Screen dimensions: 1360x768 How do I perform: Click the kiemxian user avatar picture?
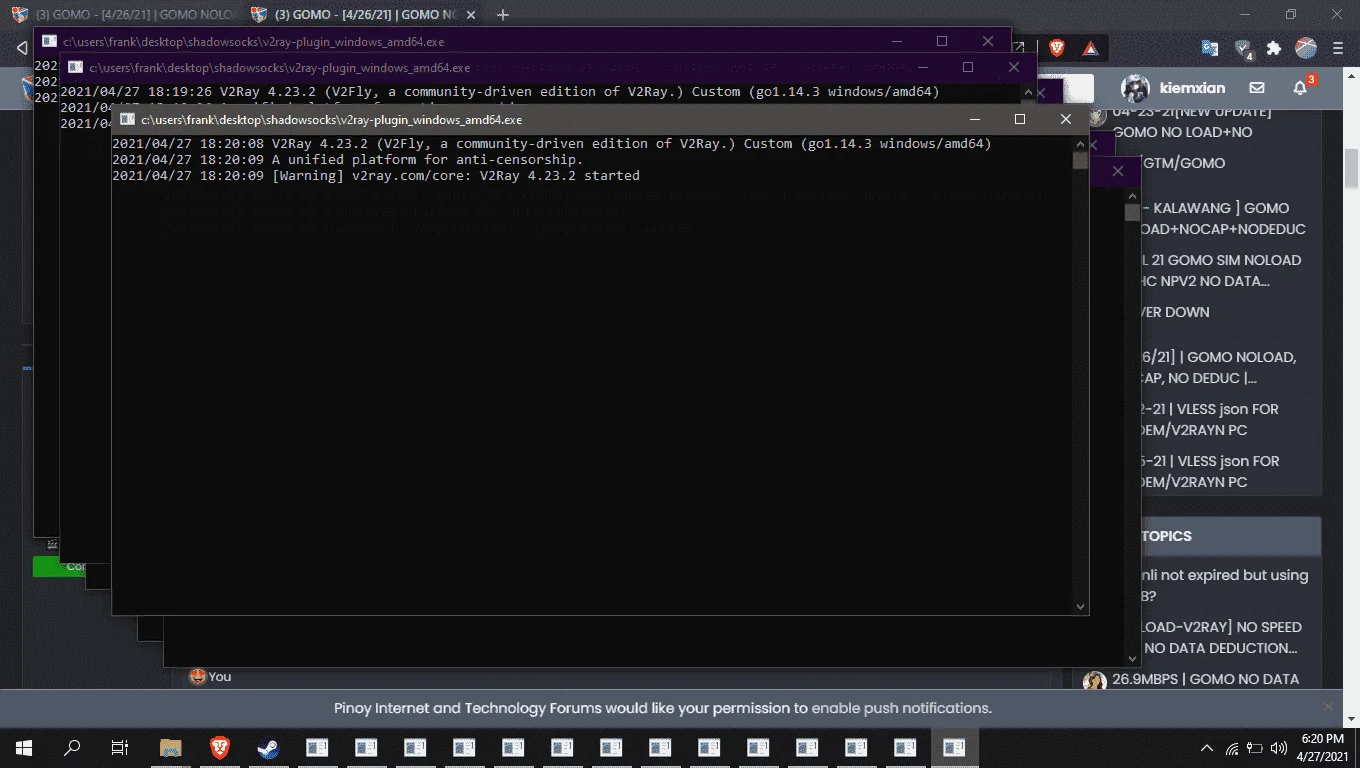point(1135,88)
